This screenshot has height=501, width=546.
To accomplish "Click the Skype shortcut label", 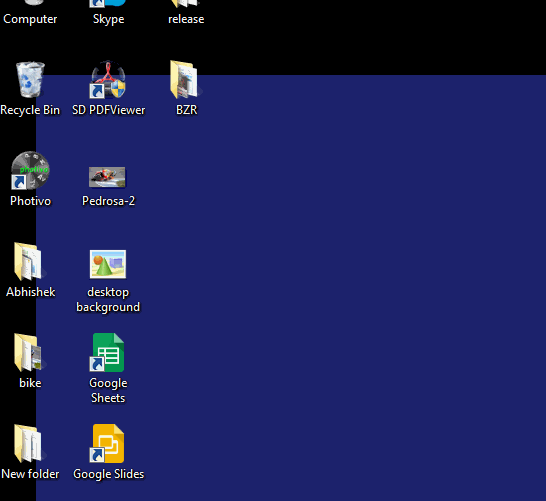I will 108,19.
